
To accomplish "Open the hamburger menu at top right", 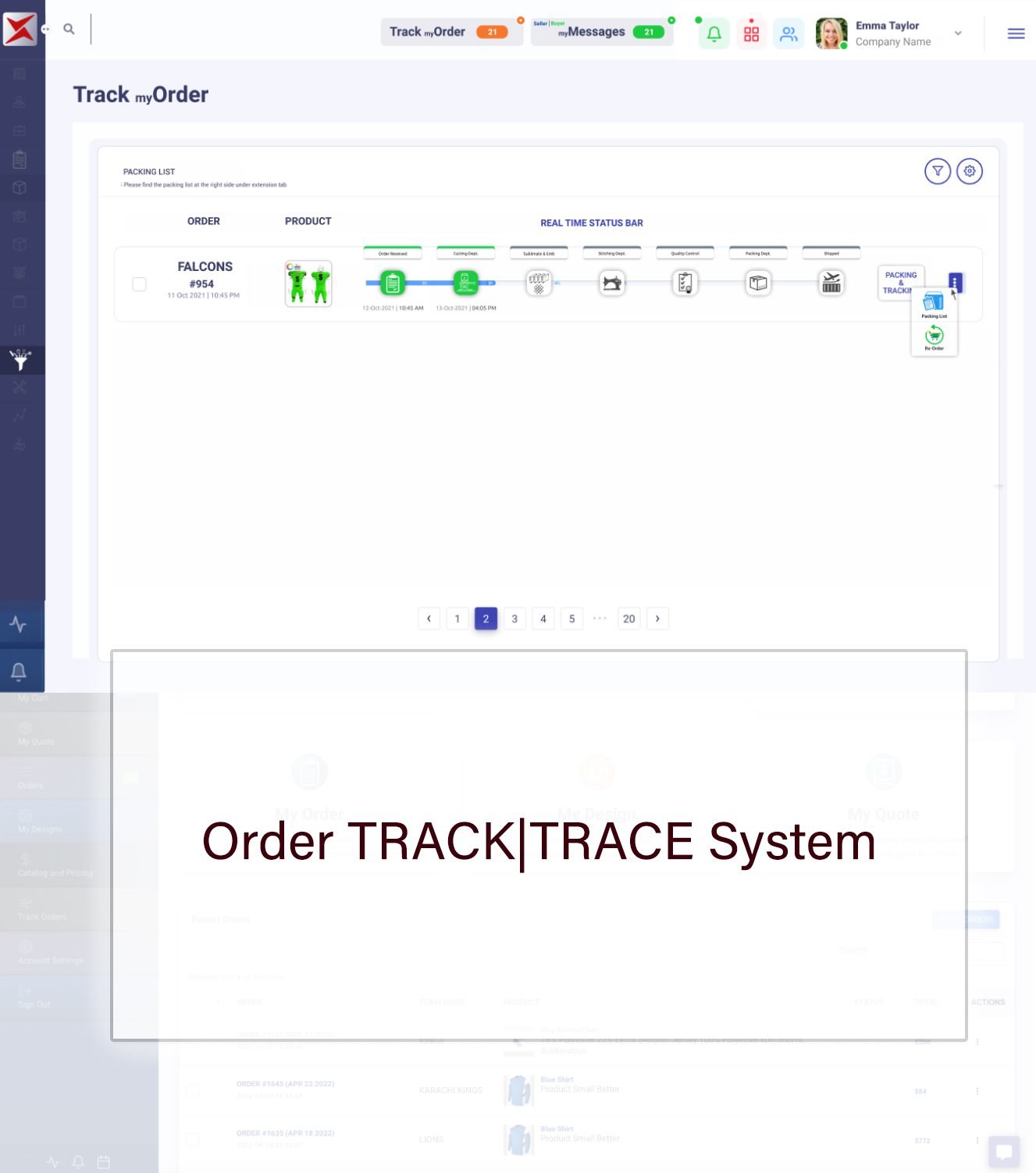I will coord(1016,34).
